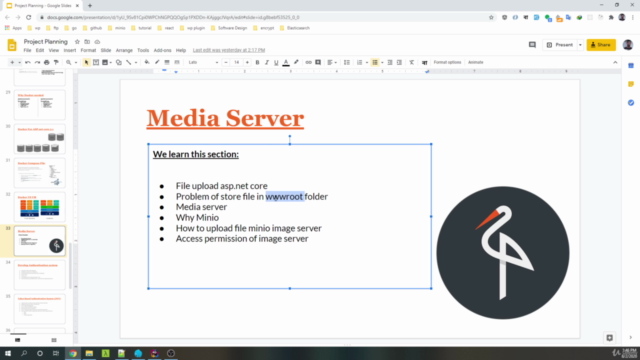
Task: Click the highlight color marker
Action: coord(296,62)
